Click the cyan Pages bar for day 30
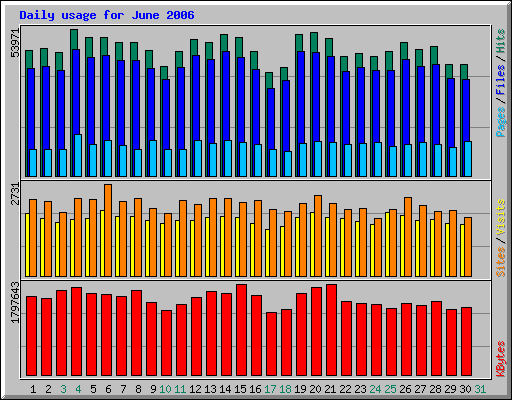512x400 pixels. (x=468, y=159)
